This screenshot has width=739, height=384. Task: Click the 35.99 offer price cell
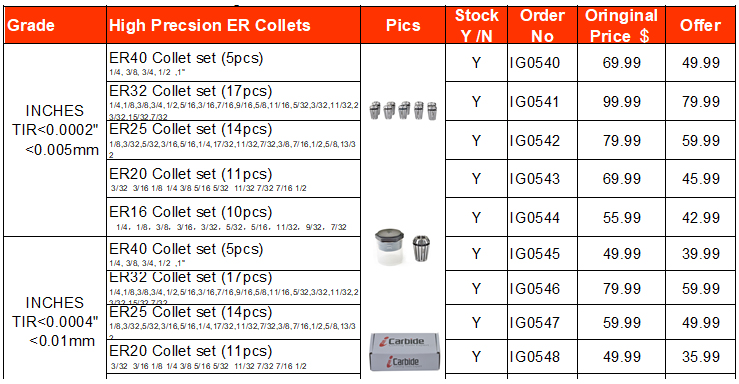pyautogui.click(x=700, y=357)
